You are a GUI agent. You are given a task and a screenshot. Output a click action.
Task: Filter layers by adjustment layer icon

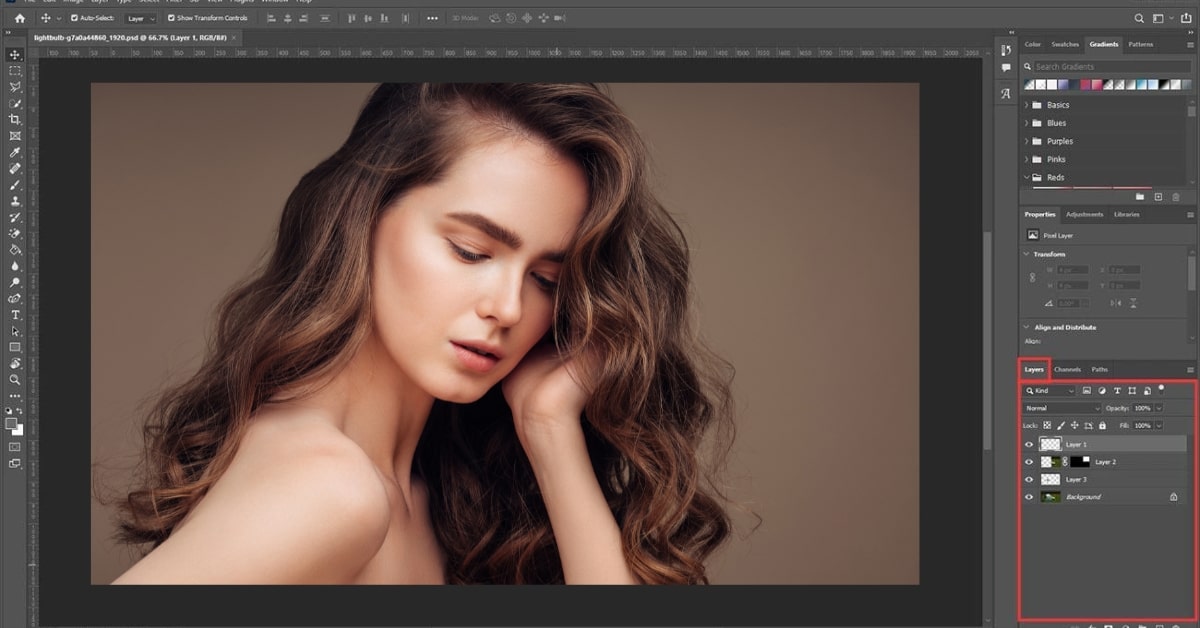click(1102, 391)
